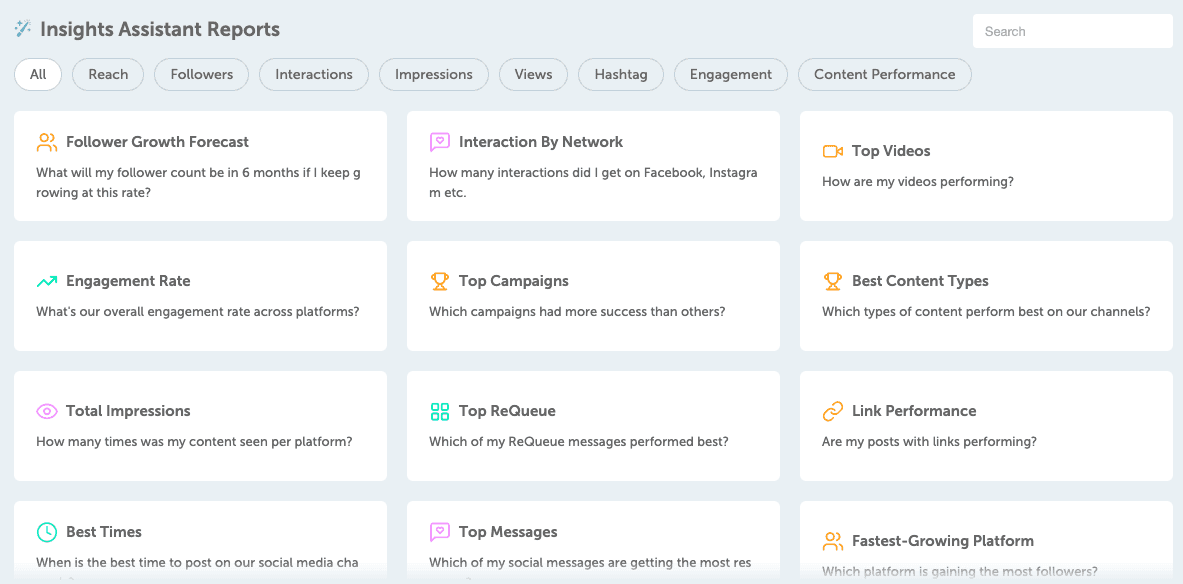
Task: Switch to the Impressions filter
Action: coord(434,74)
